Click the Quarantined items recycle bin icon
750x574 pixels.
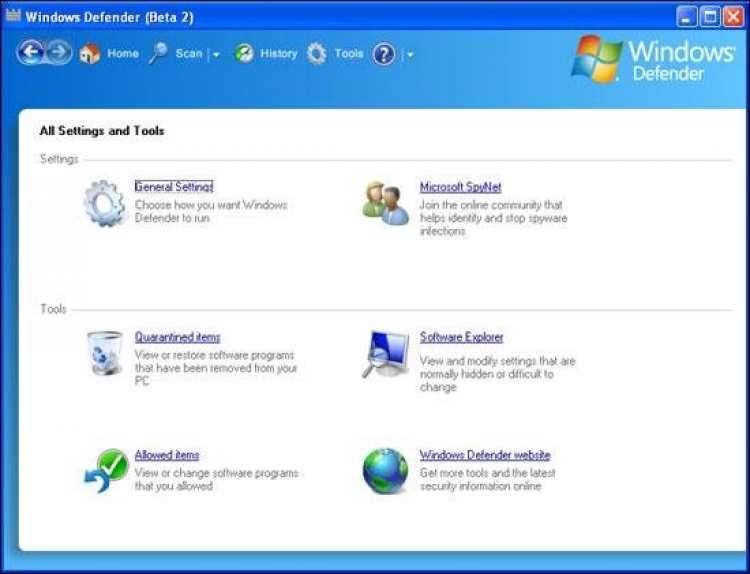pos(105,353)
